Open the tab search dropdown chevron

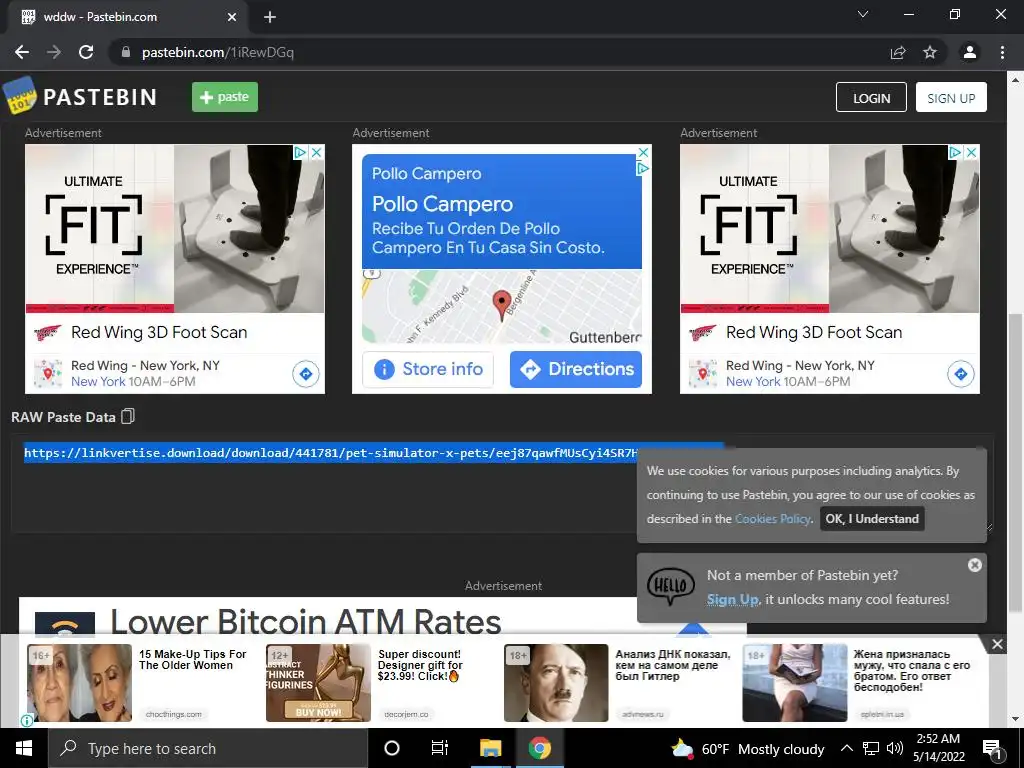point(863,14)
